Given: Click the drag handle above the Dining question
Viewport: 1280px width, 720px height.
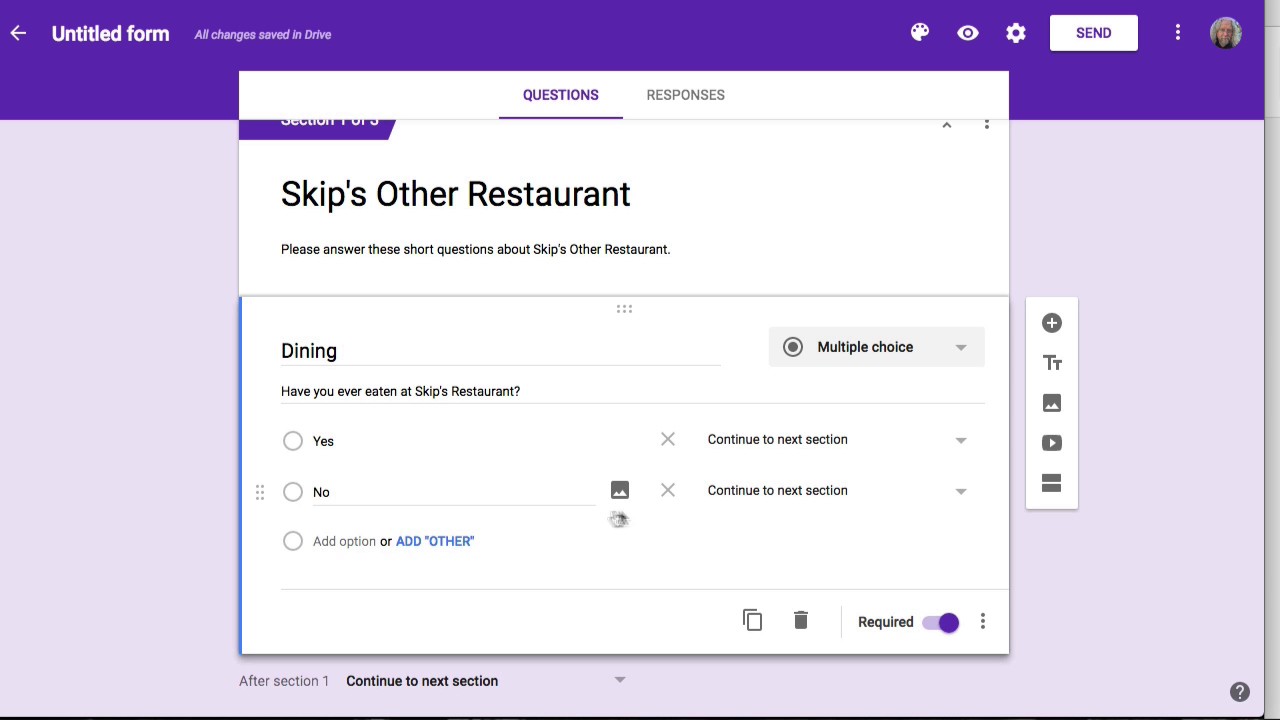Looking at the screenshot, I should coord(624,309).
